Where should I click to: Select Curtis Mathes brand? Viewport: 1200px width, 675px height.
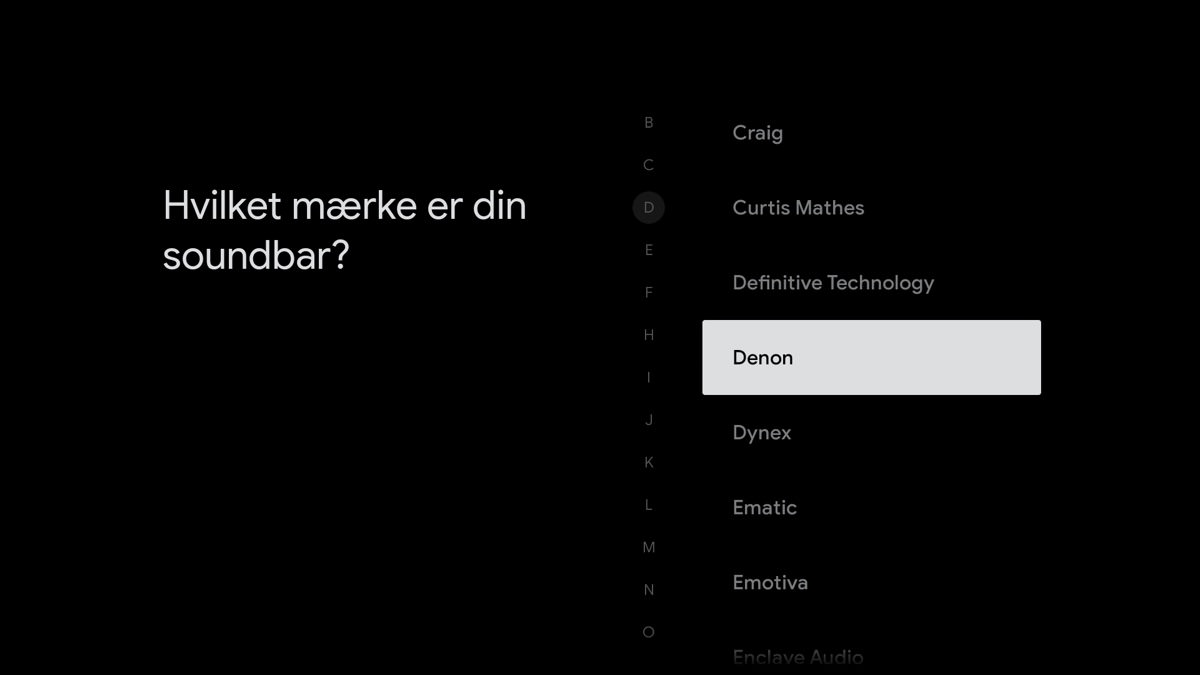(871, 208)
